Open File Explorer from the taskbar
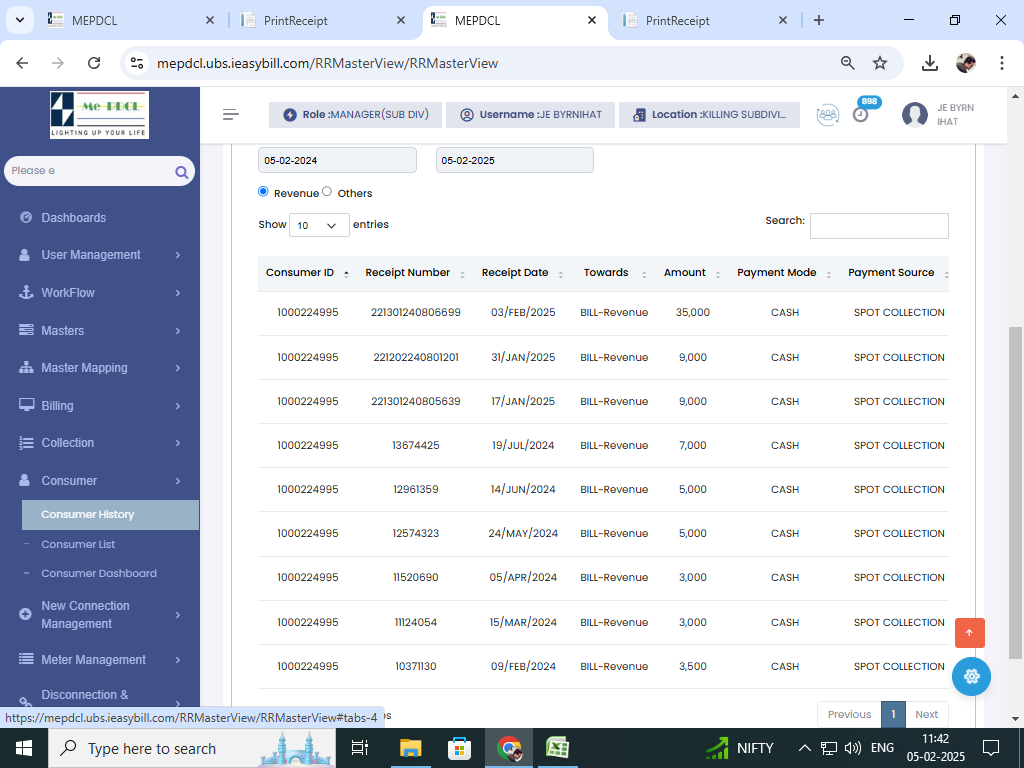Viewport: 1024px width, 768px height. coord(411,748)
